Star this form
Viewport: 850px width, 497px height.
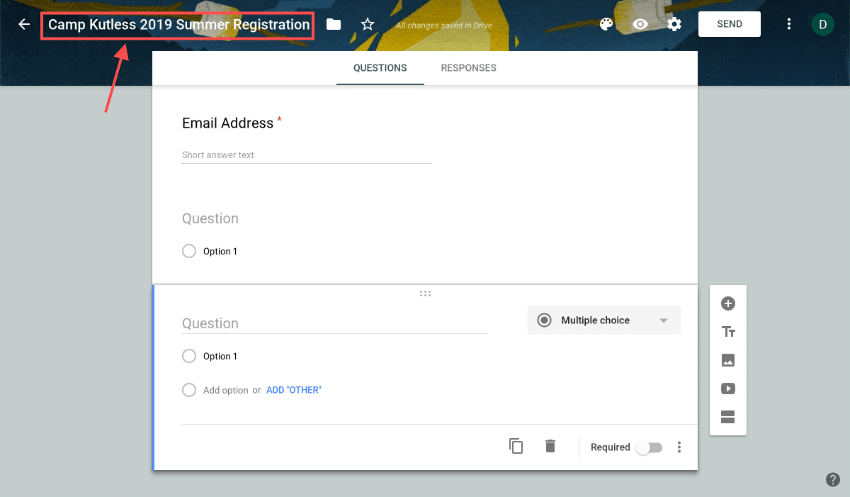coord(368,24)
